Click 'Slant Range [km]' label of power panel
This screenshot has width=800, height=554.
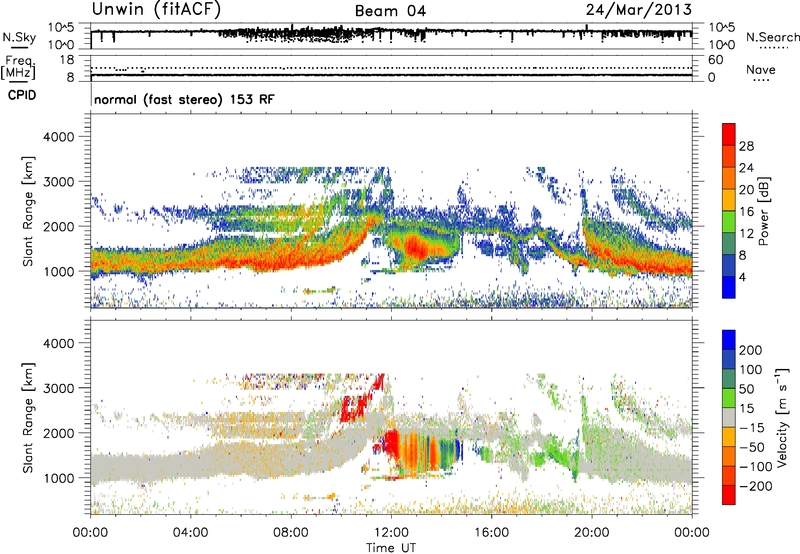click(x=28, y=211)
